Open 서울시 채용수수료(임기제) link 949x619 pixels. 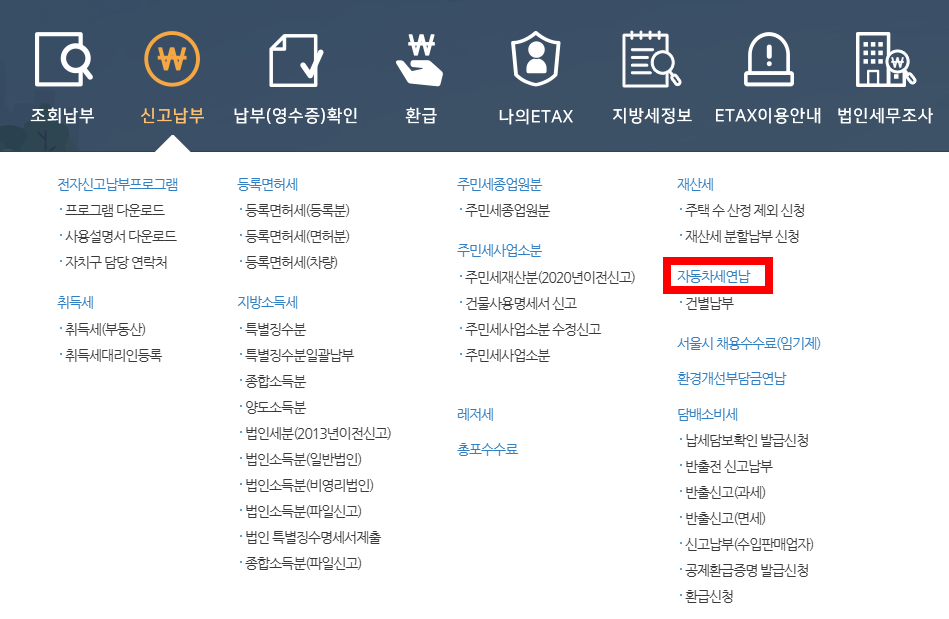749,343
